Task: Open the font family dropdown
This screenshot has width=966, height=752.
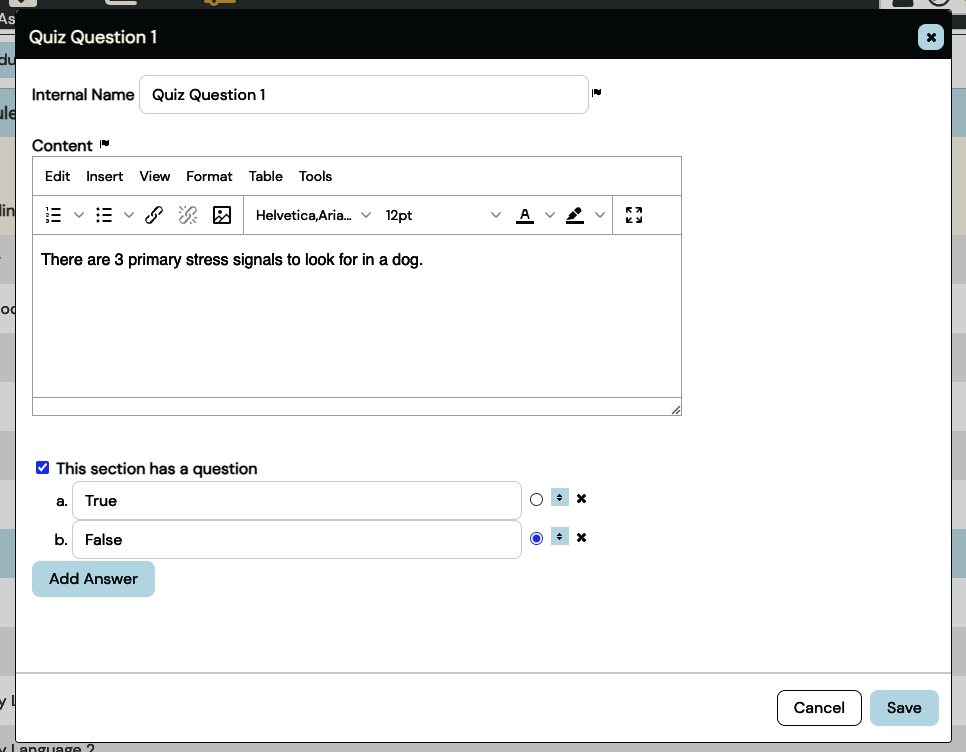Action: 313,215
